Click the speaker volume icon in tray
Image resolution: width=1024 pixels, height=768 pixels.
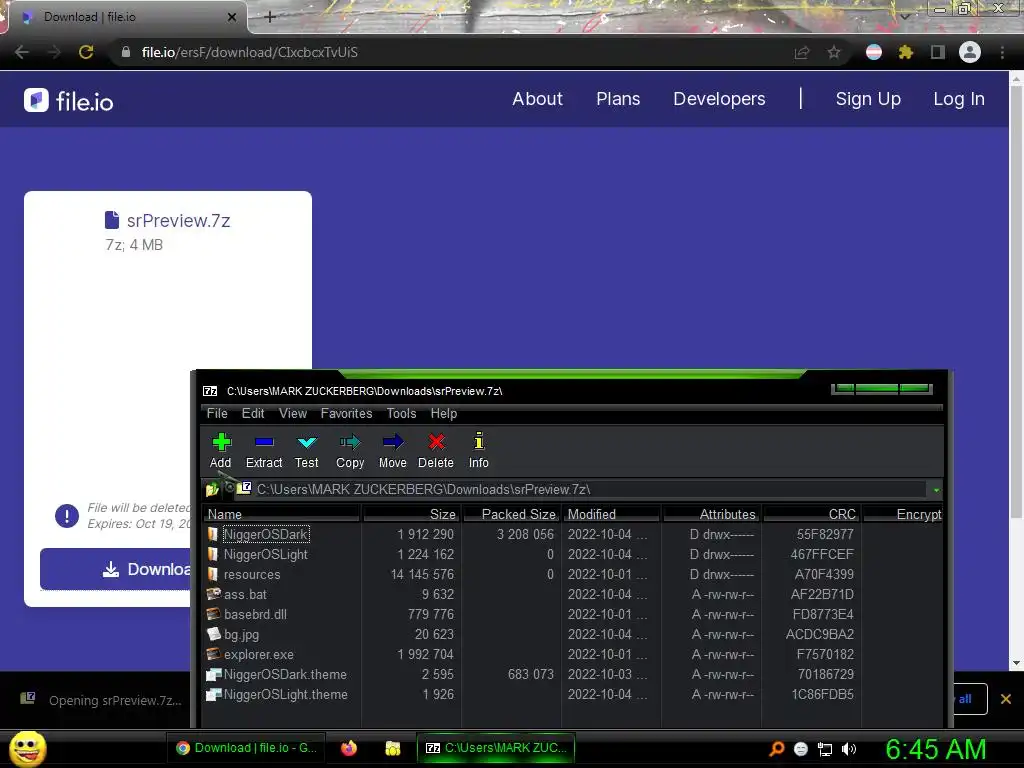(x=848, y=749)
